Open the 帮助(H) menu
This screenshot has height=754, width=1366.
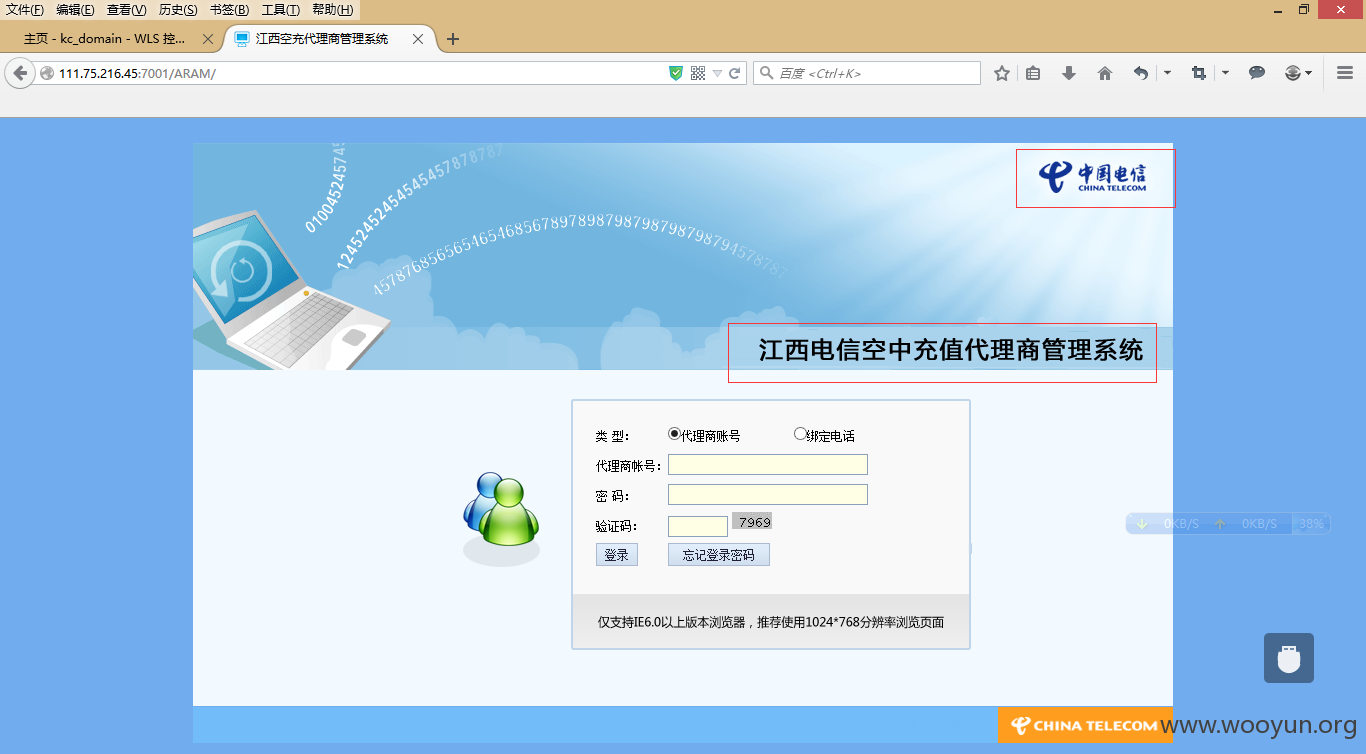coord(332,10)
